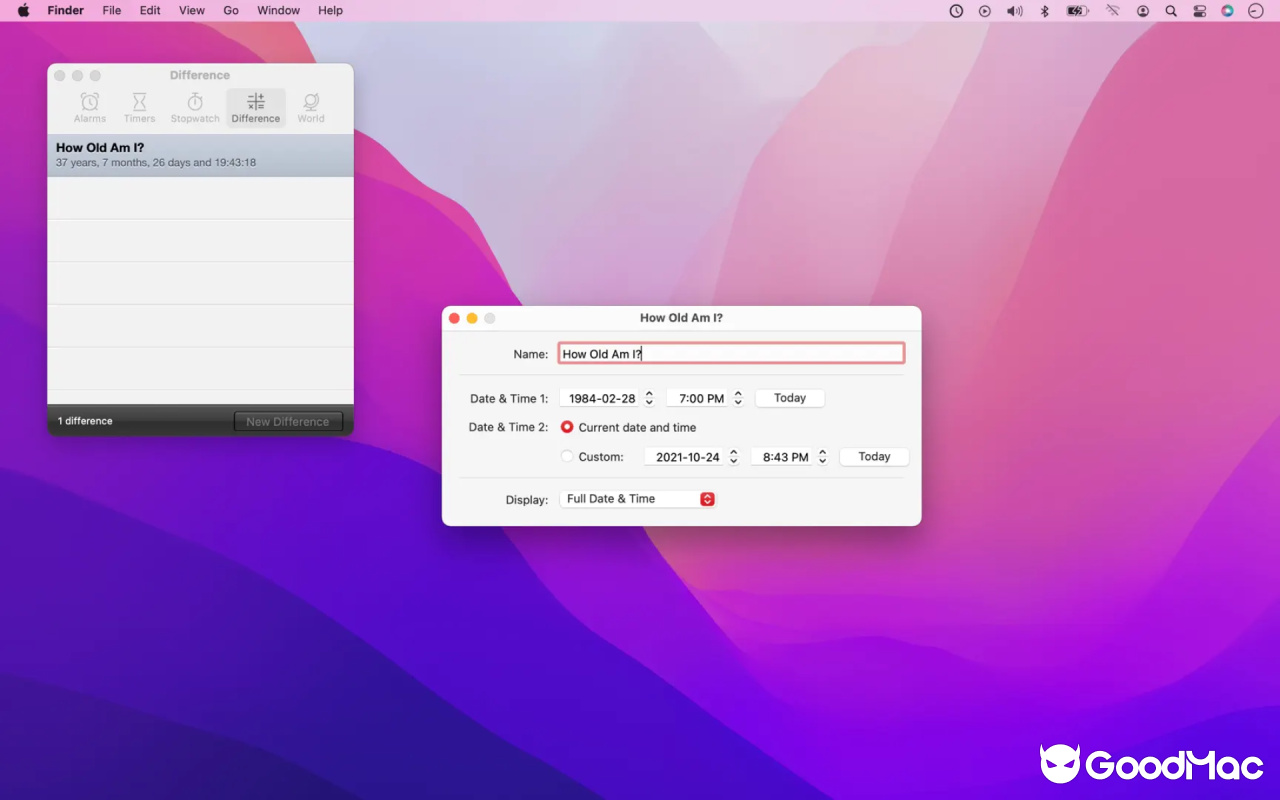This screenshot has height=800, width=1280.
Task: Open the View menu
Action: pyautogui.click(x=191, y=11)
